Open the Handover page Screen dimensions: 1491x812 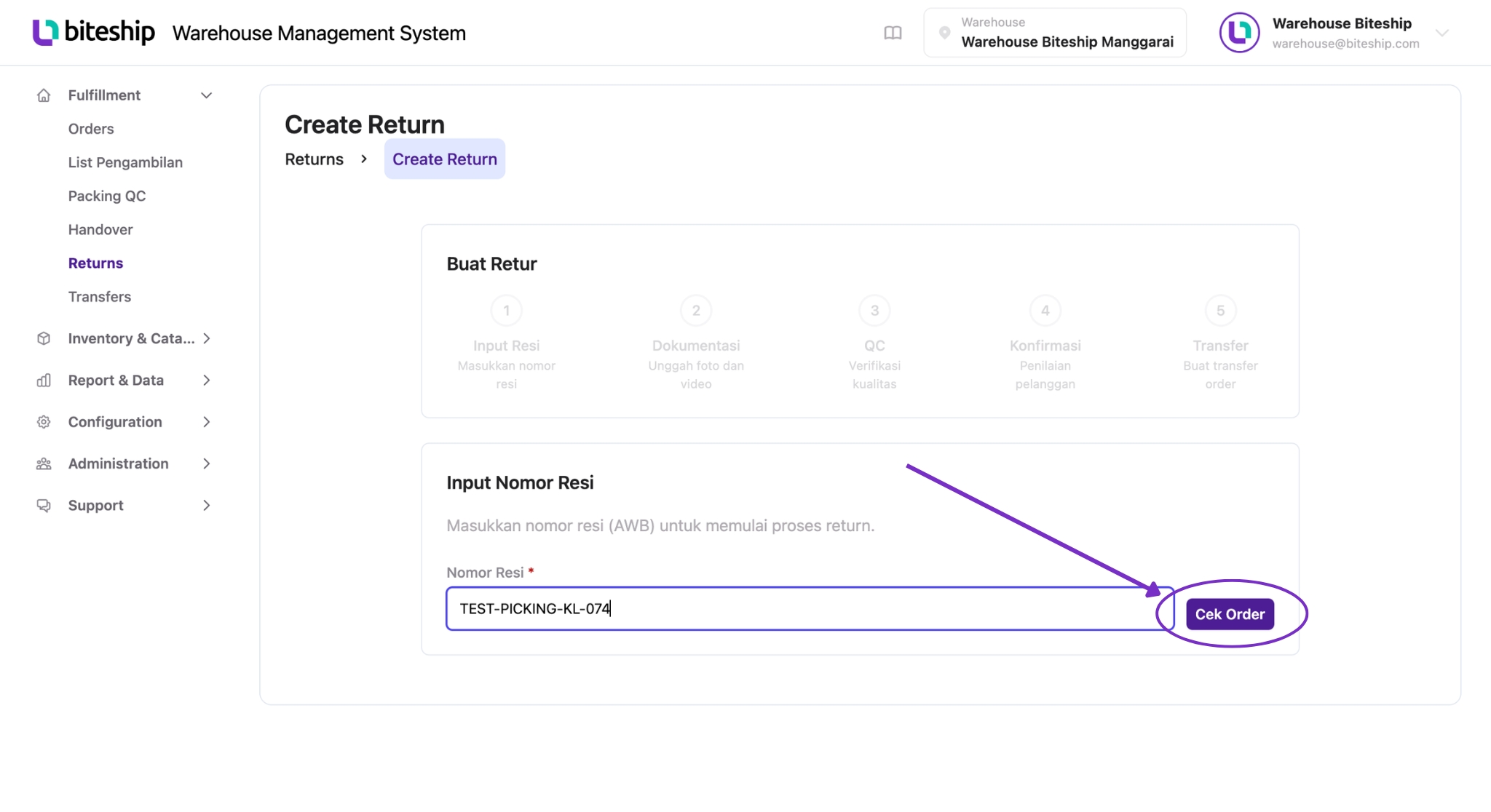[x=100, y=229]
